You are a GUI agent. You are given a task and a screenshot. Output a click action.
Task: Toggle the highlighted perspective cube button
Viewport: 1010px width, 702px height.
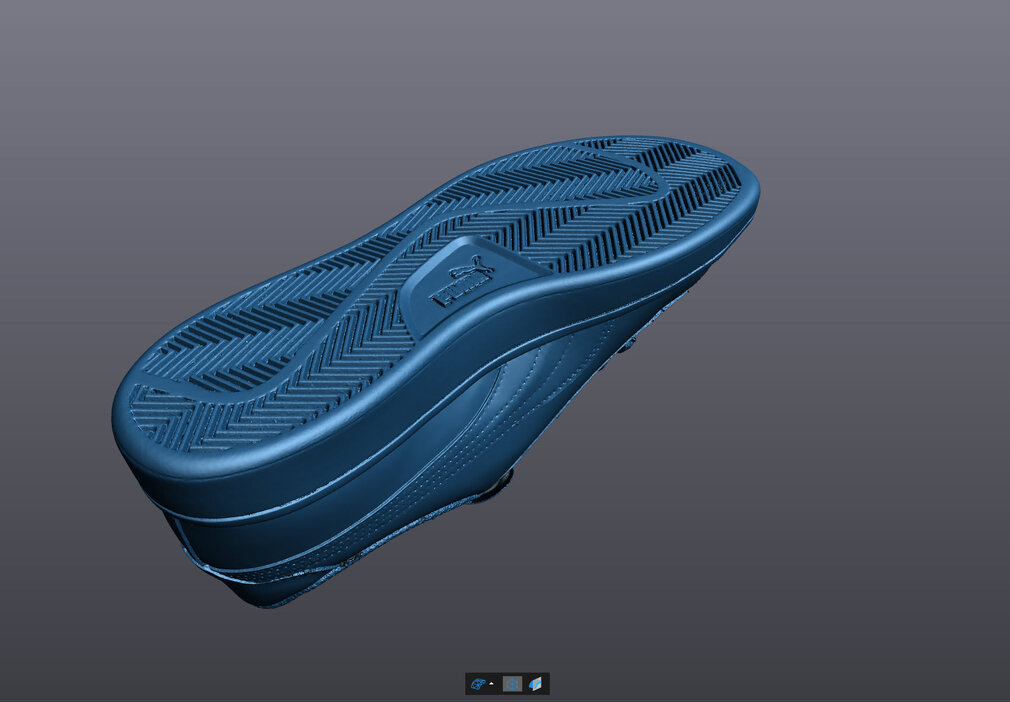pyautogui.click(x=512, y=684)
